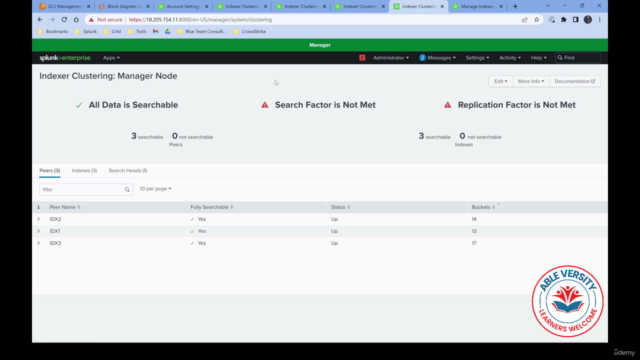
Task: Sort by Fully Searchable column
Action: (x=211, y=207)
